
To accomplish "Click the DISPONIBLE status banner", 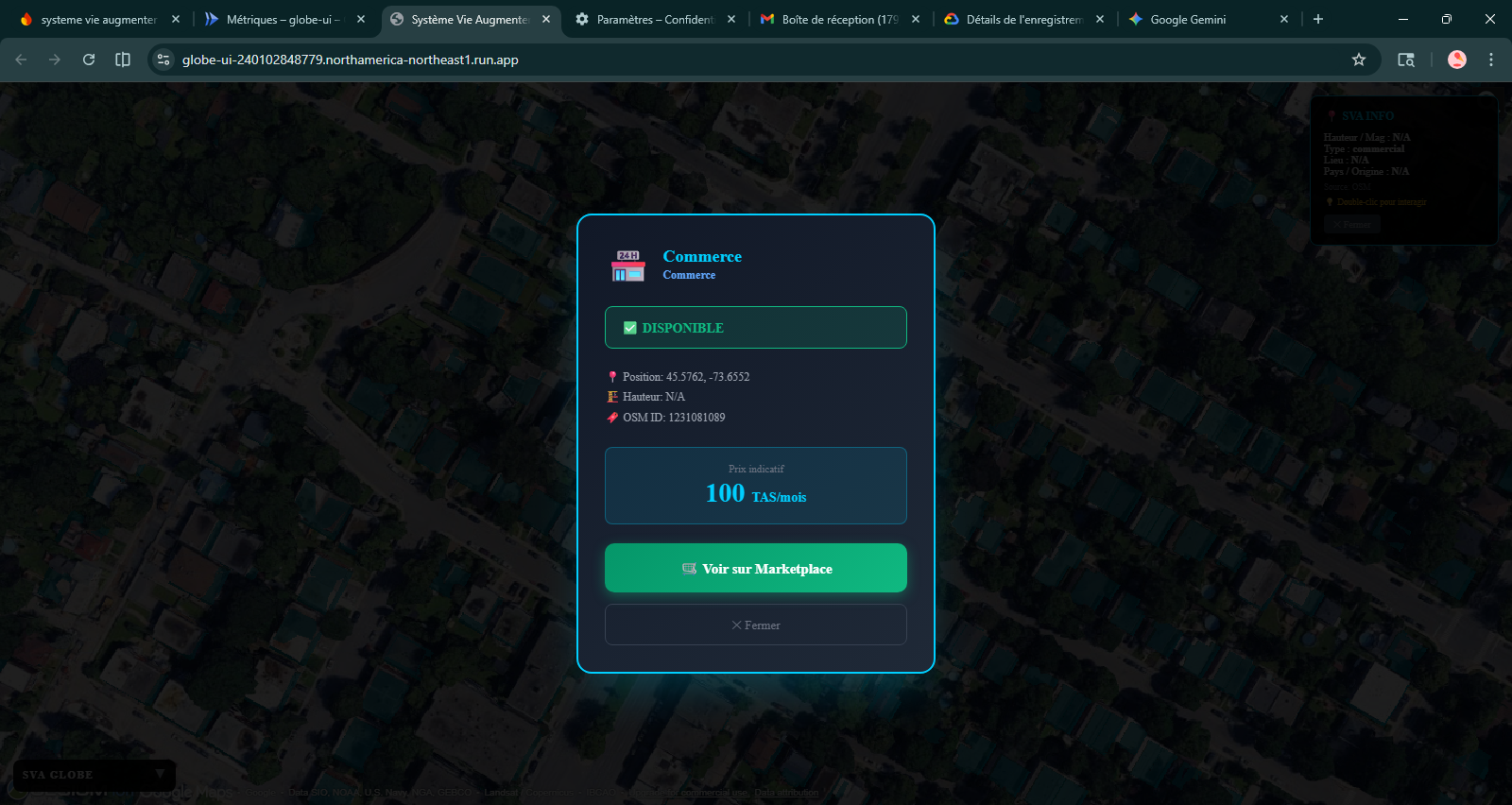I will pos(756,327).
